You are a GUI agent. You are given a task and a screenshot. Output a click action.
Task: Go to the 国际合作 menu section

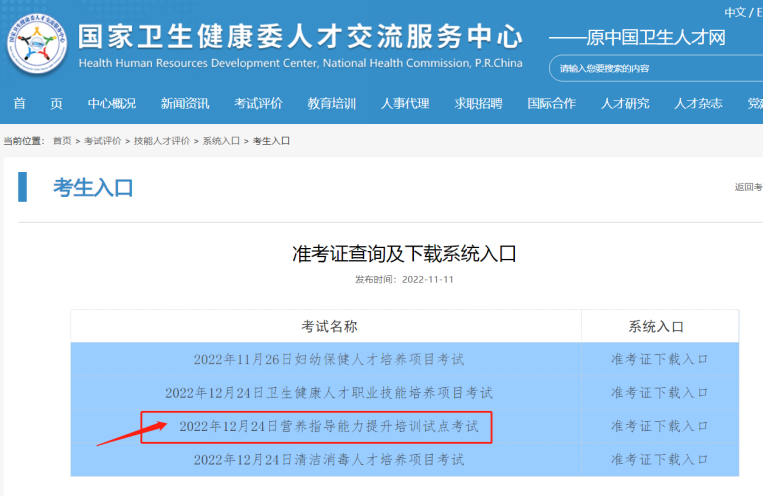point(552,104)
